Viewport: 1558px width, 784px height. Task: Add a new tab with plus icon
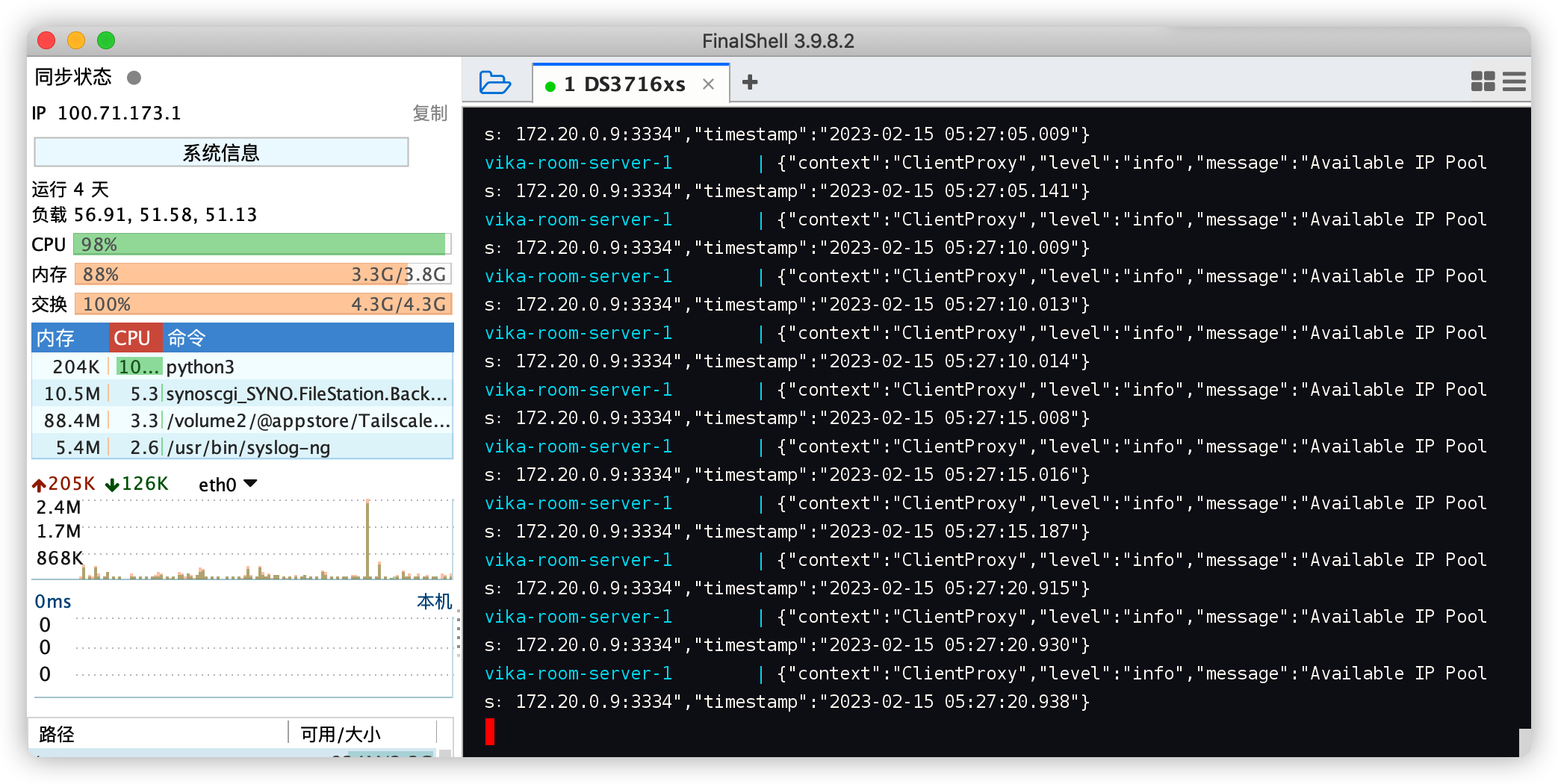coord(750,82)
